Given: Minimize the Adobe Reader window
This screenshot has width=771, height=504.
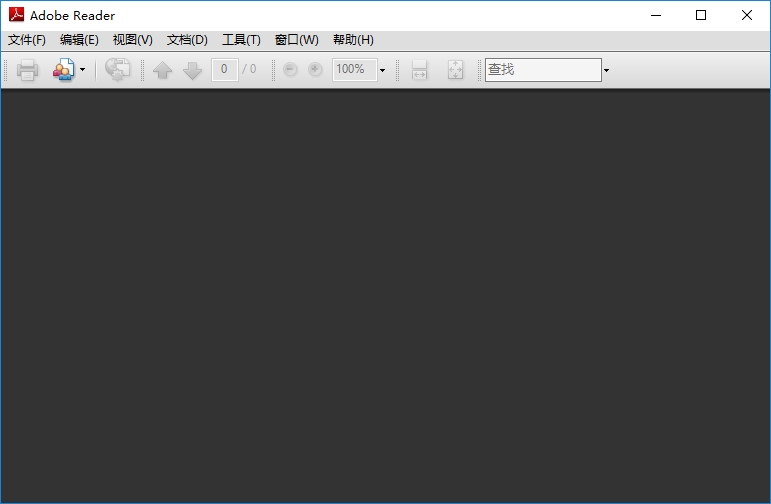Looking at the screenshot, I should [x=656, y=15].
